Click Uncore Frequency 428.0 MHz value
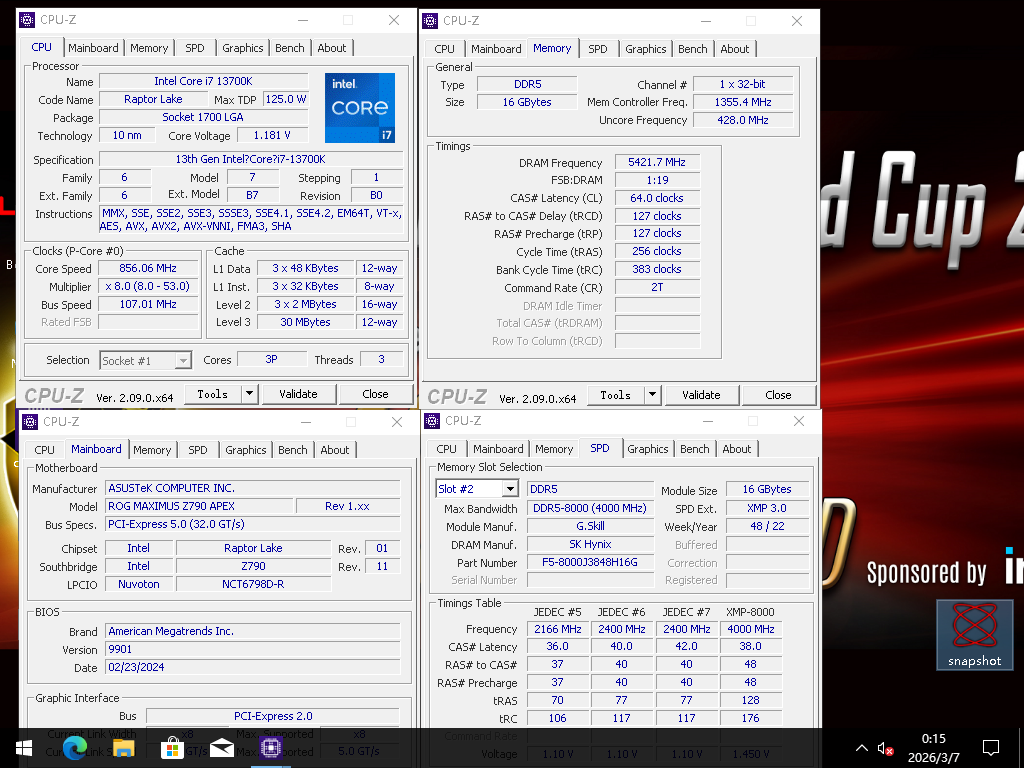Screen dimensions: 1024x768 point(743,120)
